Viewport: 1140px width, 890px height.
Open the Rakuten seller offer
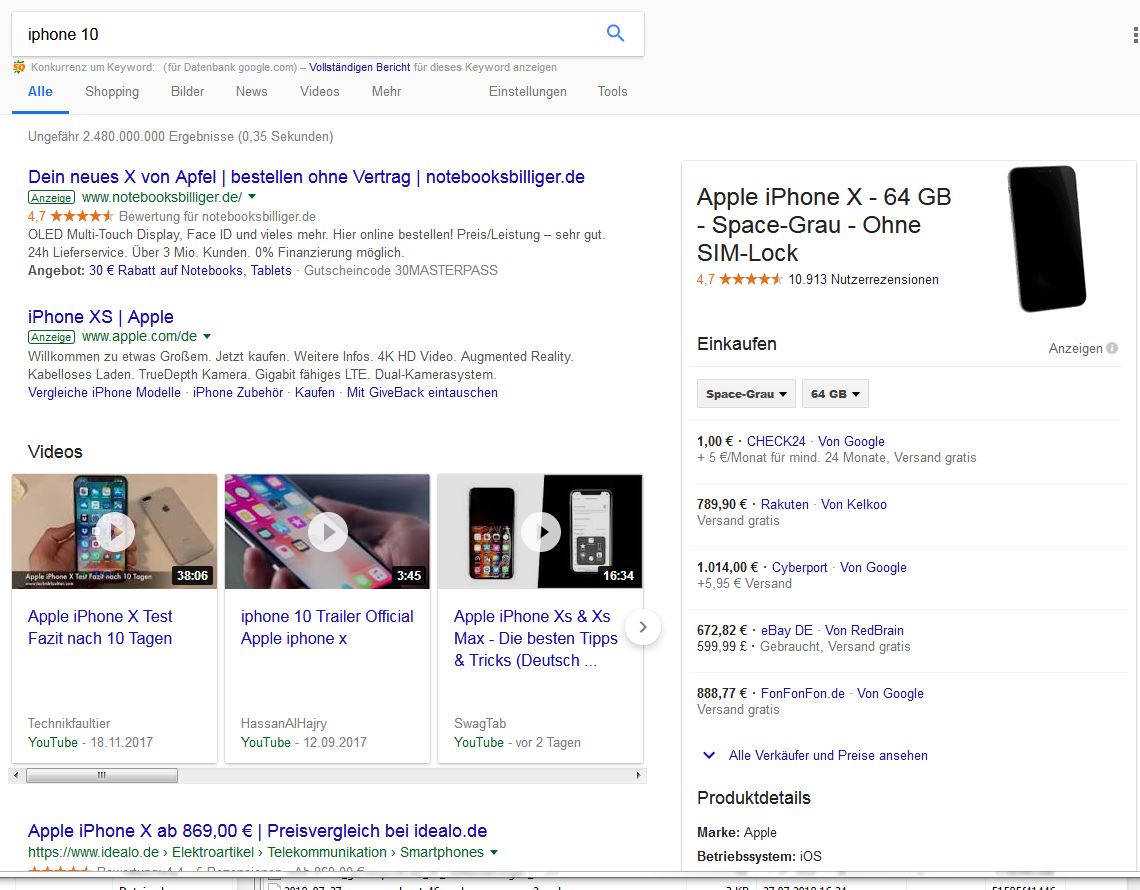784,505
